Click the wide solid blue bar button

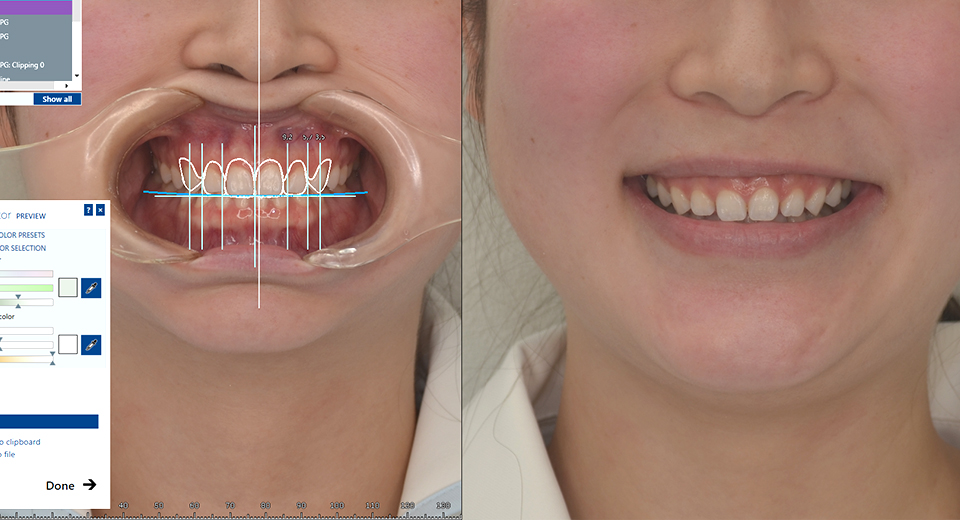point(49,421)
